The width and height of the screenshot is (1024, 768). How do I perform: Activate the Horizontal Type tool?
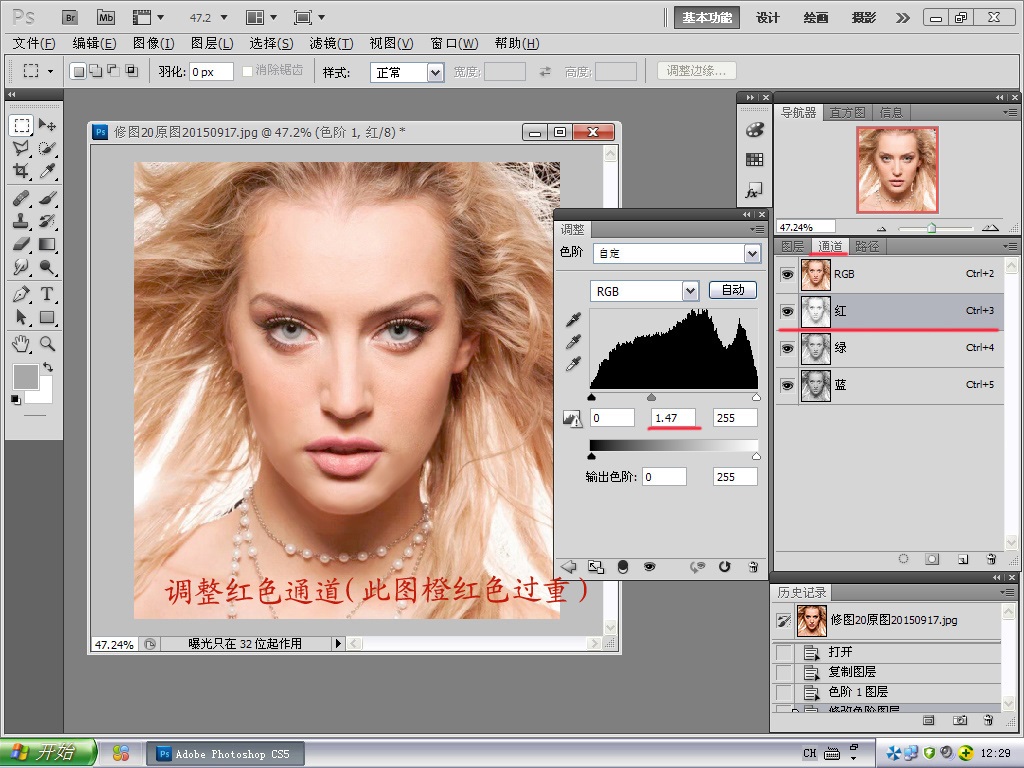pos(47,294)
